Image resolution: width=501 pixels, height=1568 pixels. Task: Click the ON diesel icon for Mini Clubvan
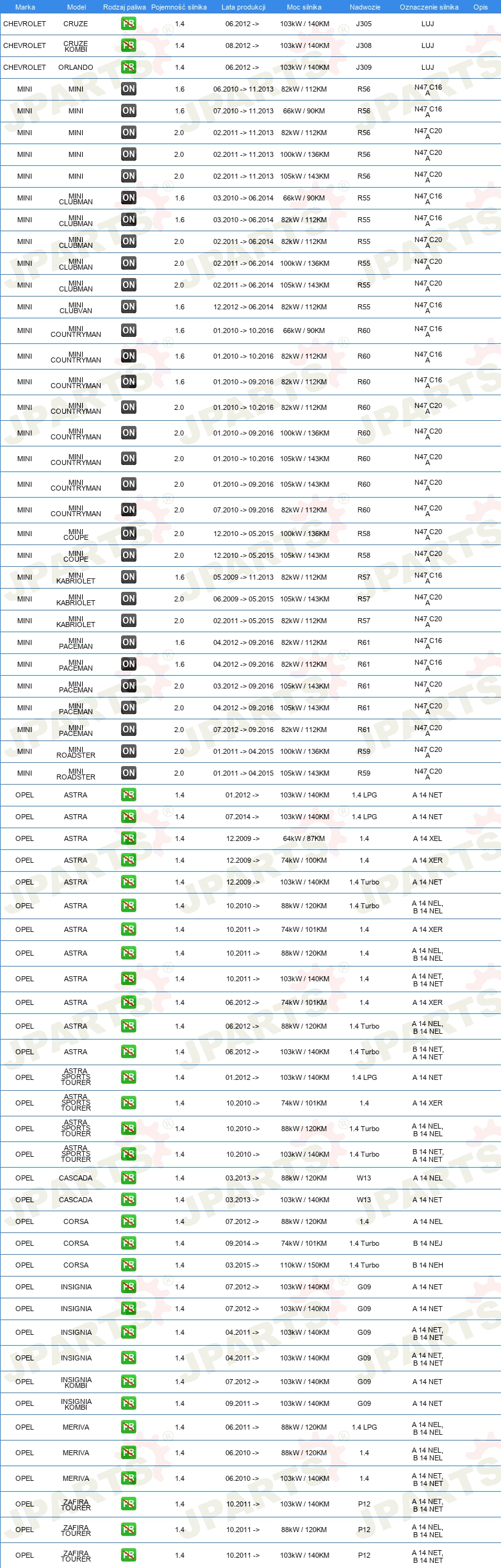tap(128, 307)
